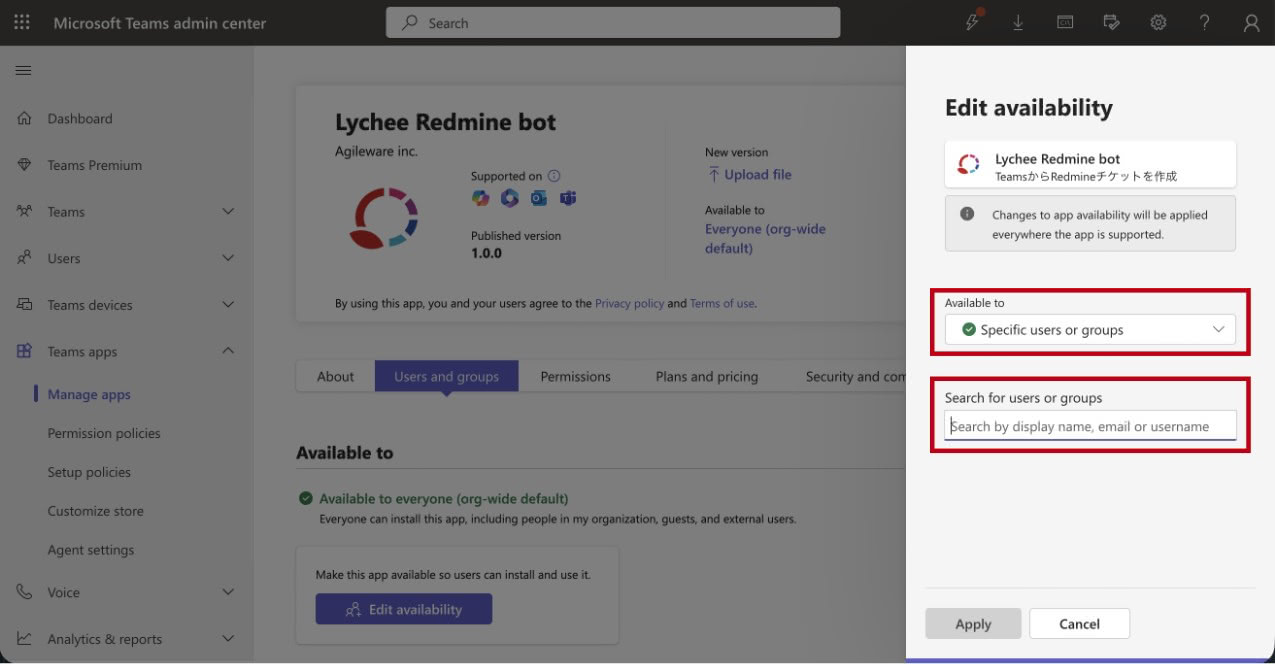Click the Microsoft 365 supported-on icon
The image size is (1275, 664).
click(x=510, y=198)
